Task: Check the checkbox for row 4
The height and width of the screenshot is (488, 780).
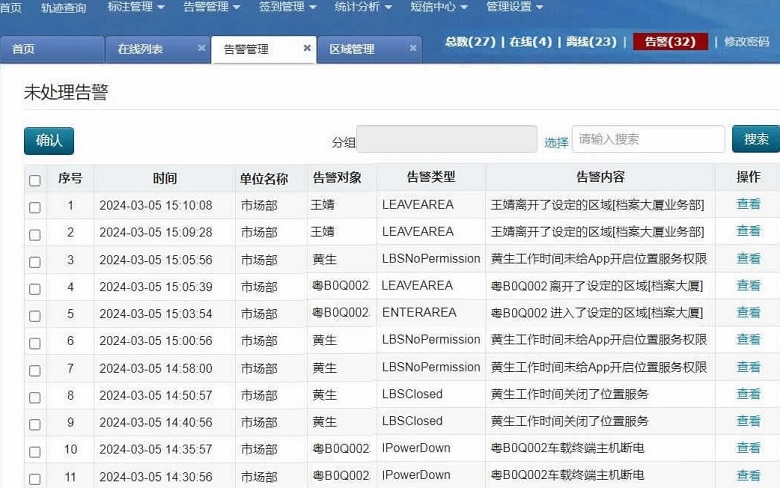Action: pyautogui.click(x=35, y=289)
